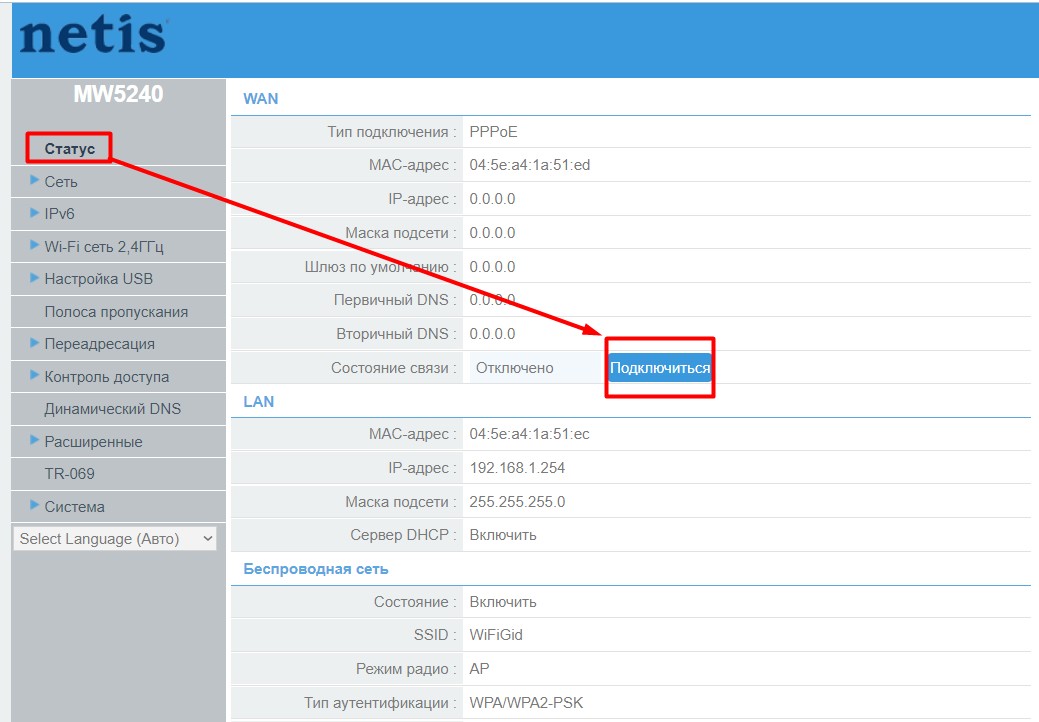Open the Статус menu page
The height and width of the screenshot is (722, 1039).
tap(70, 149)
